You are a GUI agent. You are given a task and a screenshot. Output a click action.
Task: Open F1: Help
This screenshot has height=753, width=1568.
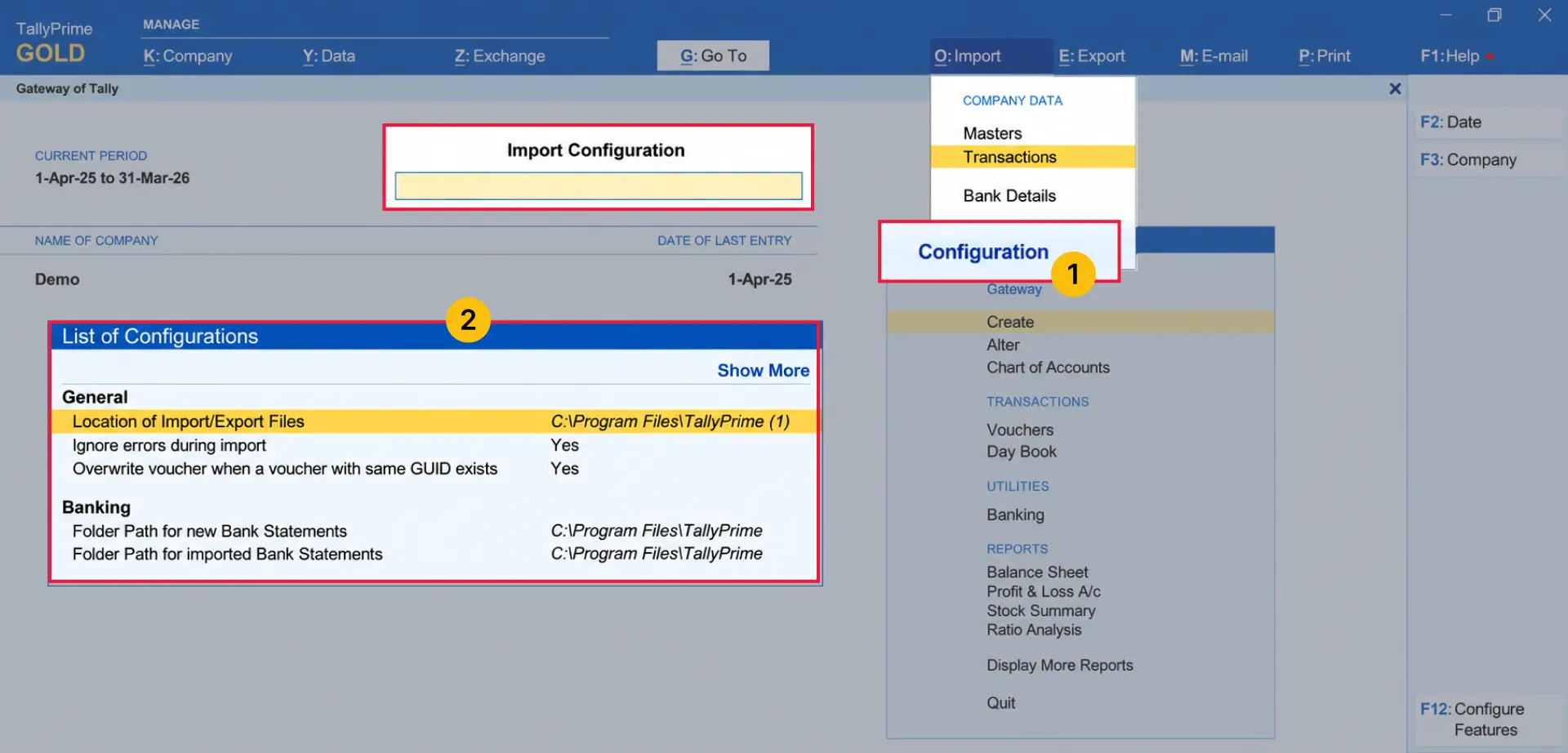click(x=1450, y=56)
